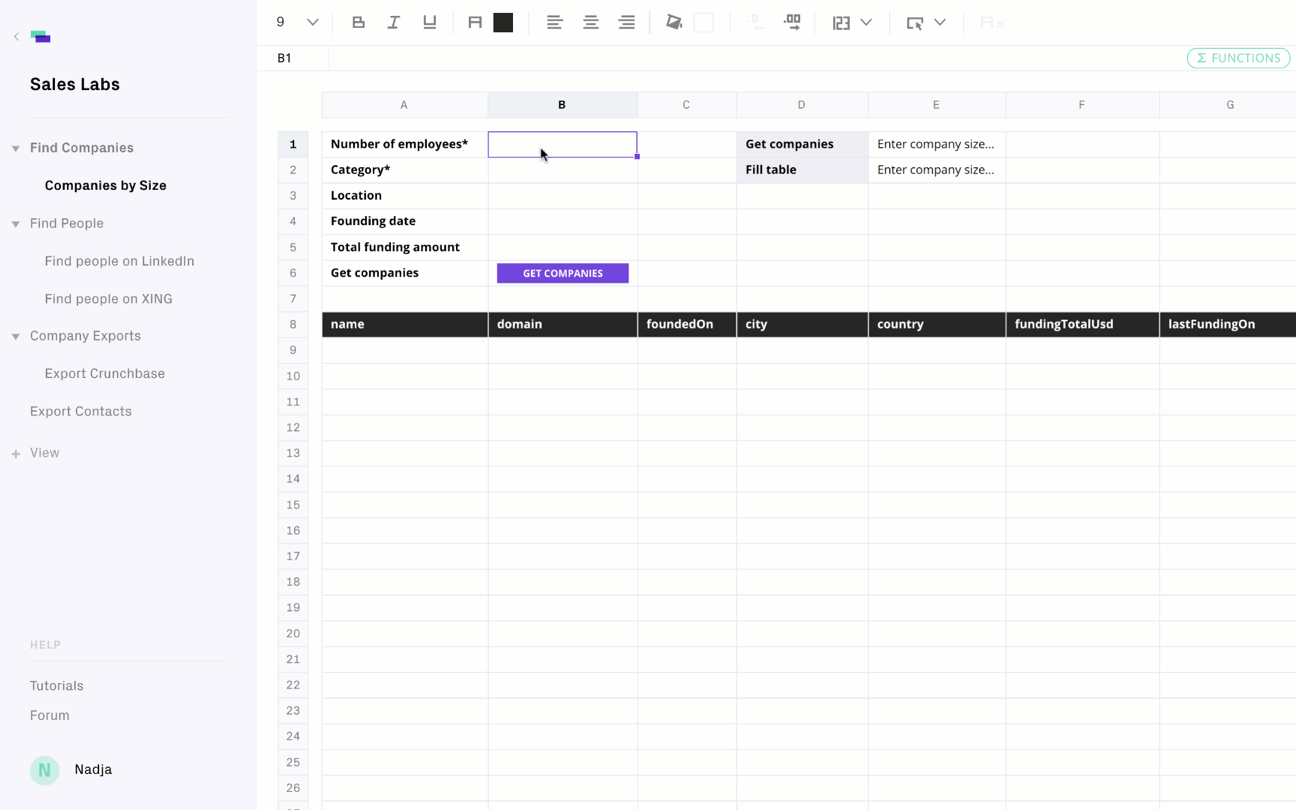Align text right
Image resolution: width=1296 pixels, height=810 pixels.
627,22
